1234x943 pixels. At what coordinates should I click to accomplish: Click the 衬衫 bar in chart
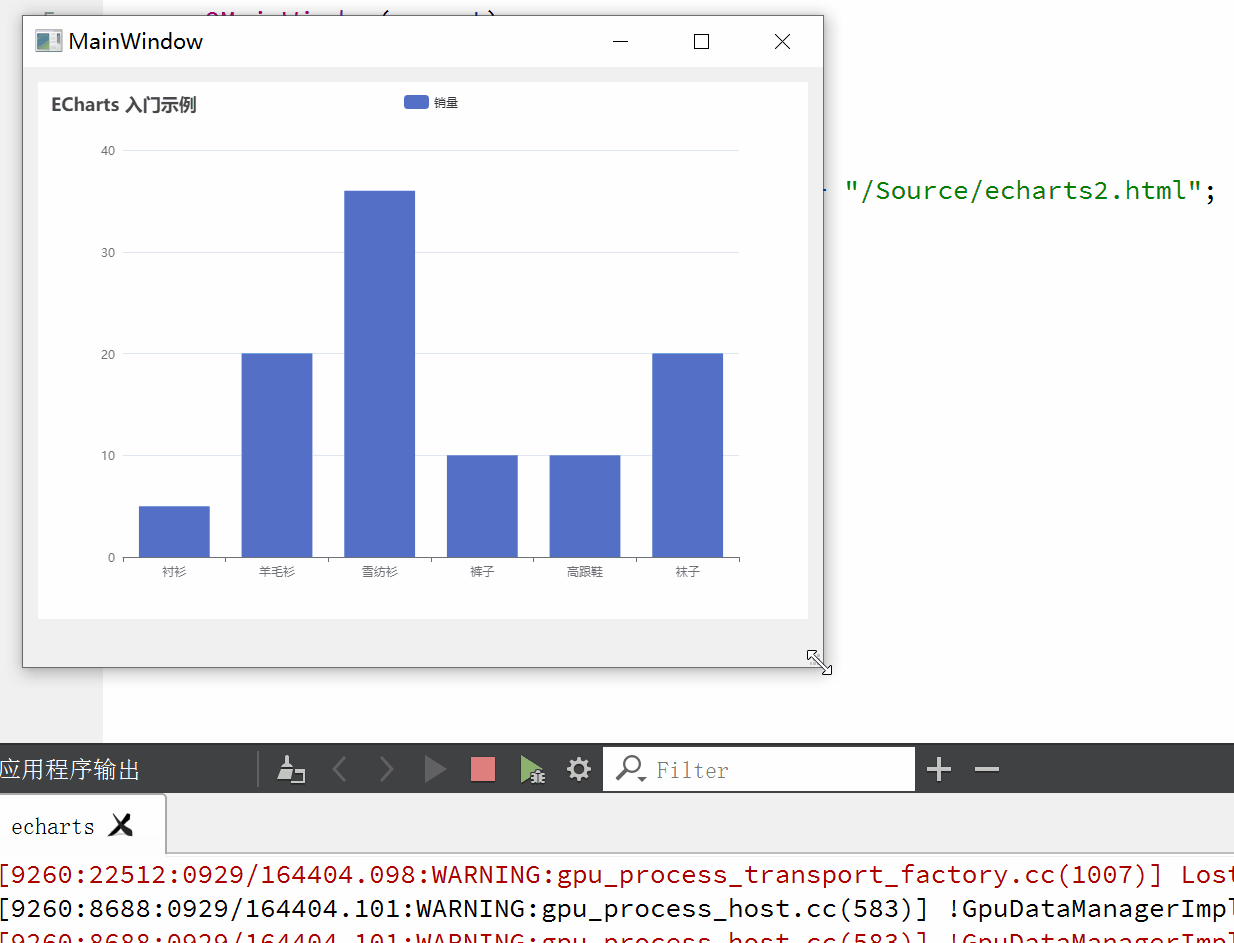(174, 532)
